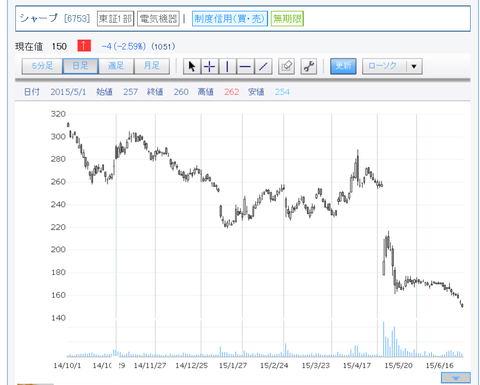Image resolution: width=480 pixels, height=385 pixels.
Task: Switch to 5分足 chart interval
Action: (x=42, y=66)
